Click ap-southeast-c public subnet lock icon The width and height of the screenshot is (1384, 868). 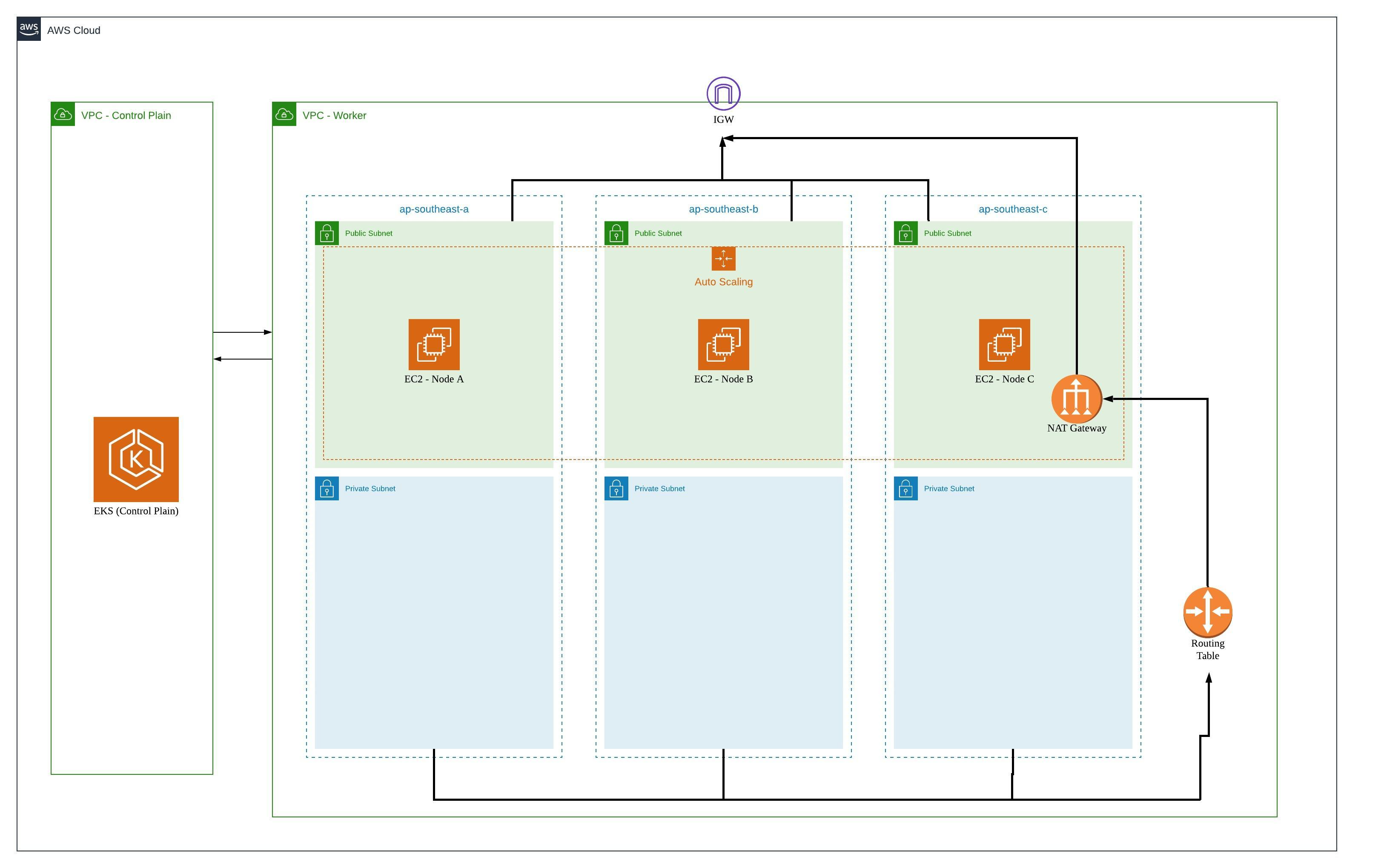pos(905,234)
